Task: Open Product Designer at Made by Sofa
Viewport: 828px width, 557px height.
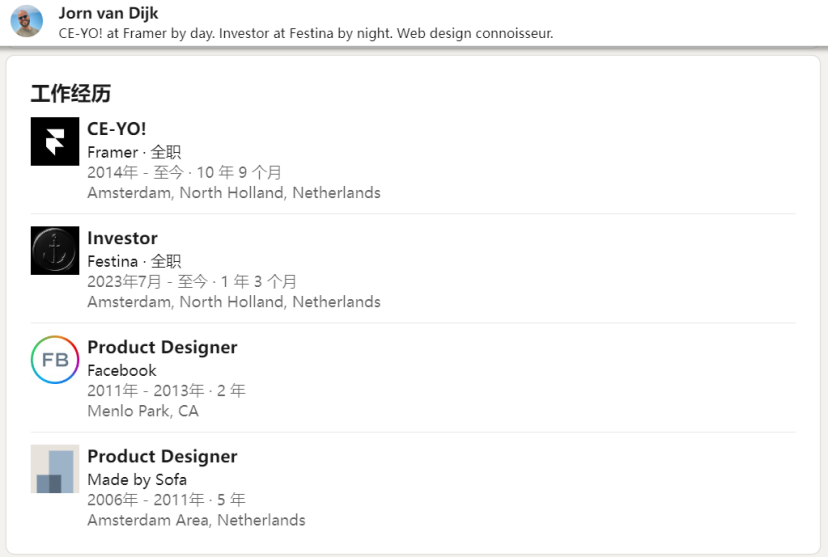Action: pos(162,456)
